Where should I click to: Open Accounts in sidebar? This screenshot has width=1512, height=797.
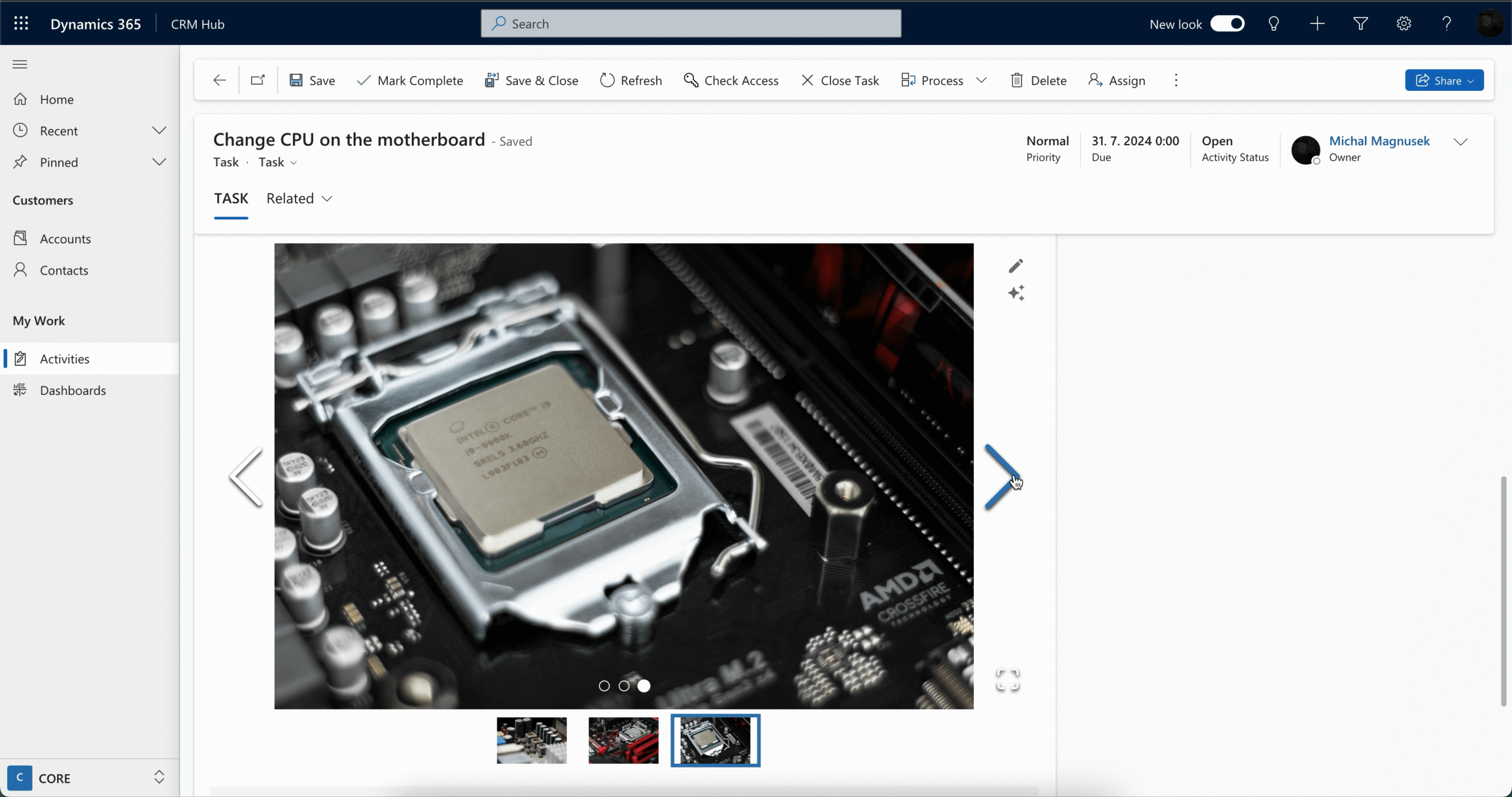click(x=90, y=239)
